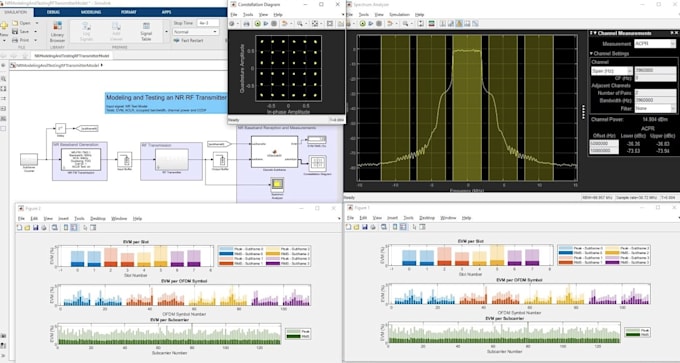Click the Spectrum Analyzer block in model
The height and width of the screenshot is (363, 680).
(x=277, y=185)
